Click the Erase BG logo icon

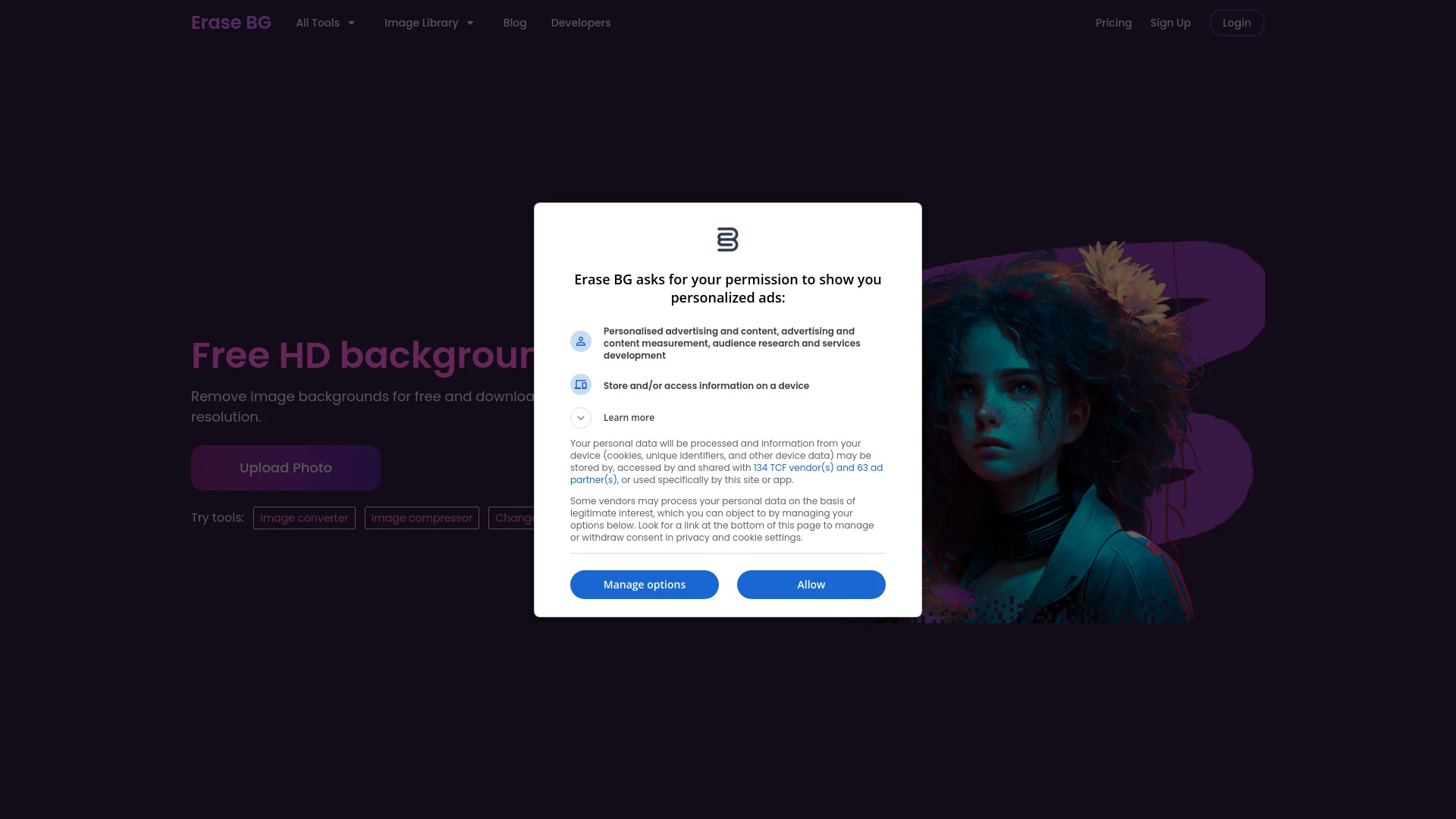pos(727,239)
